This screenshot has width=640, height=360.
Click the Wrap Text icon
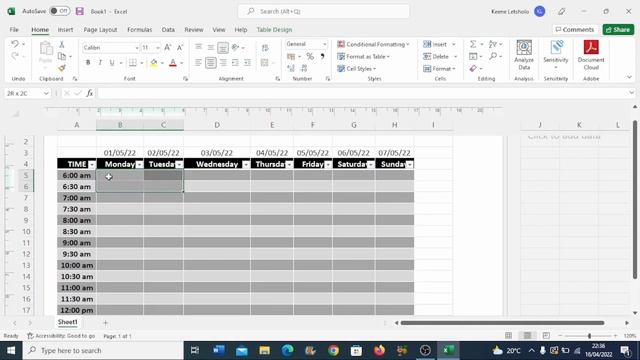[265, 48]
